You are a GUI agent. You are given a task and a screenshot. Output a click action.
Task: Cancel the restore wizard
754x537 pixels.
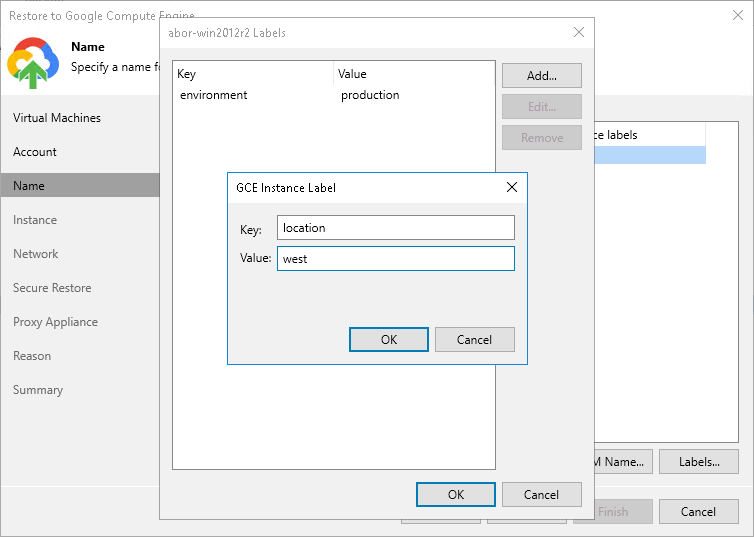click(698, 512)
